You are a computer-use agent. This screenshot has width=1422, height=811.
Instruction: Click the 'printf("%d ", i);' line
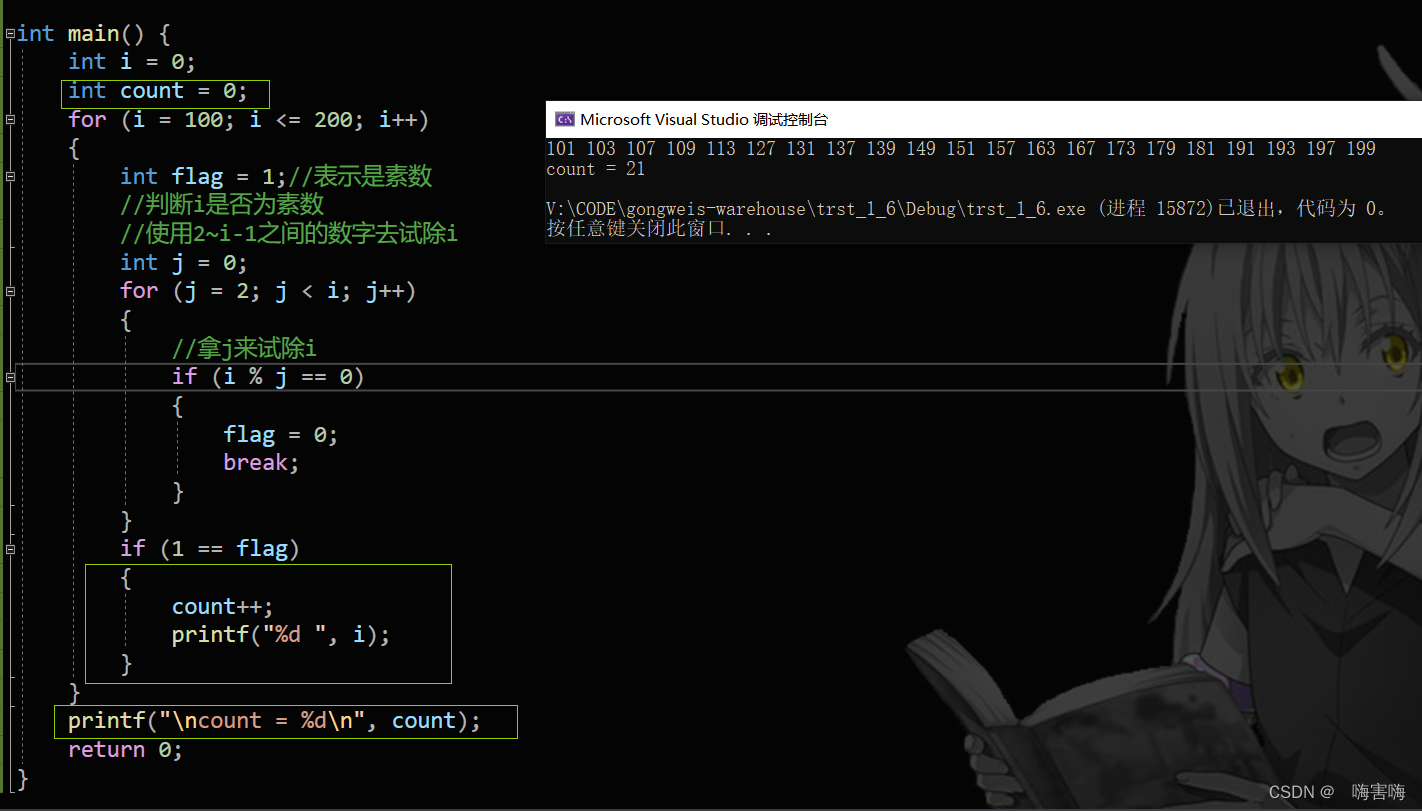[x=281, y=635]
